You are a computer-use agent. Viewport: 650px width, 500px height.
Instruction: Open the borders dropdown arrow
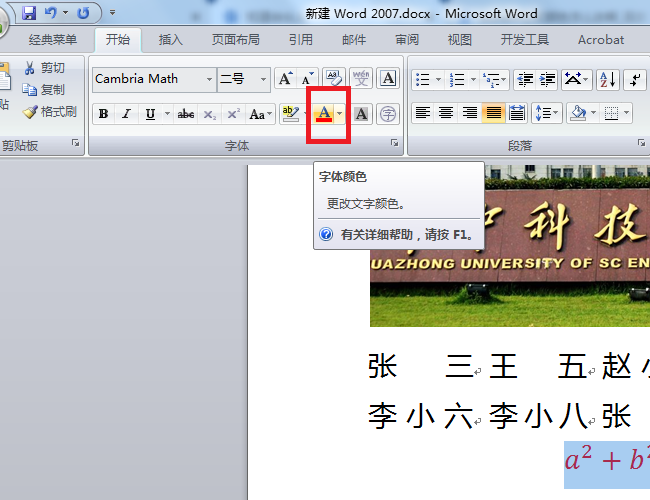tap(626, 113)
